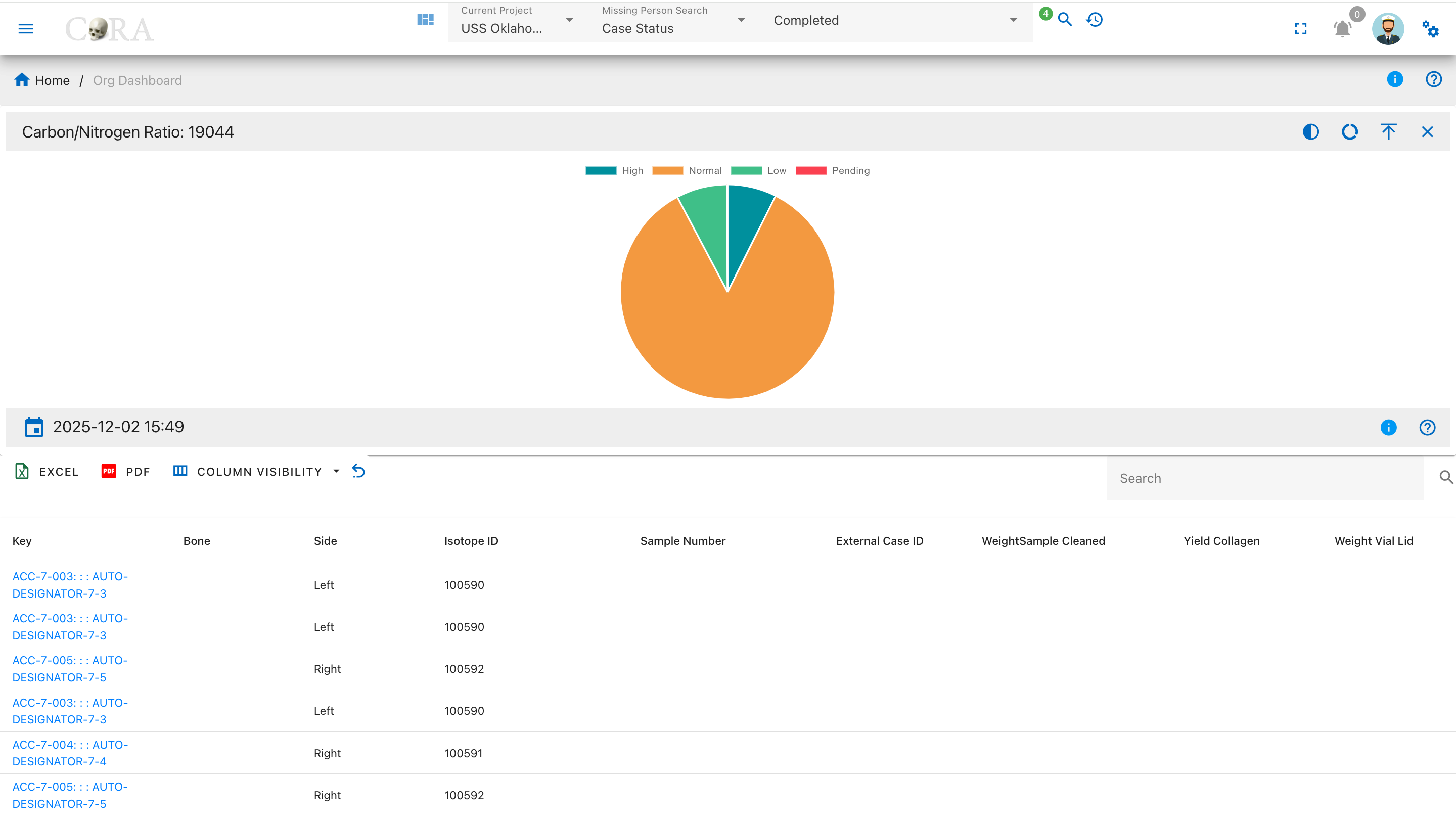The height and width of the screenshot is (824, 1456).
Task: Open the ACC-7-004 AUTO-DESIGNATOR-7-4 link
Action: (x=70, y=753)
